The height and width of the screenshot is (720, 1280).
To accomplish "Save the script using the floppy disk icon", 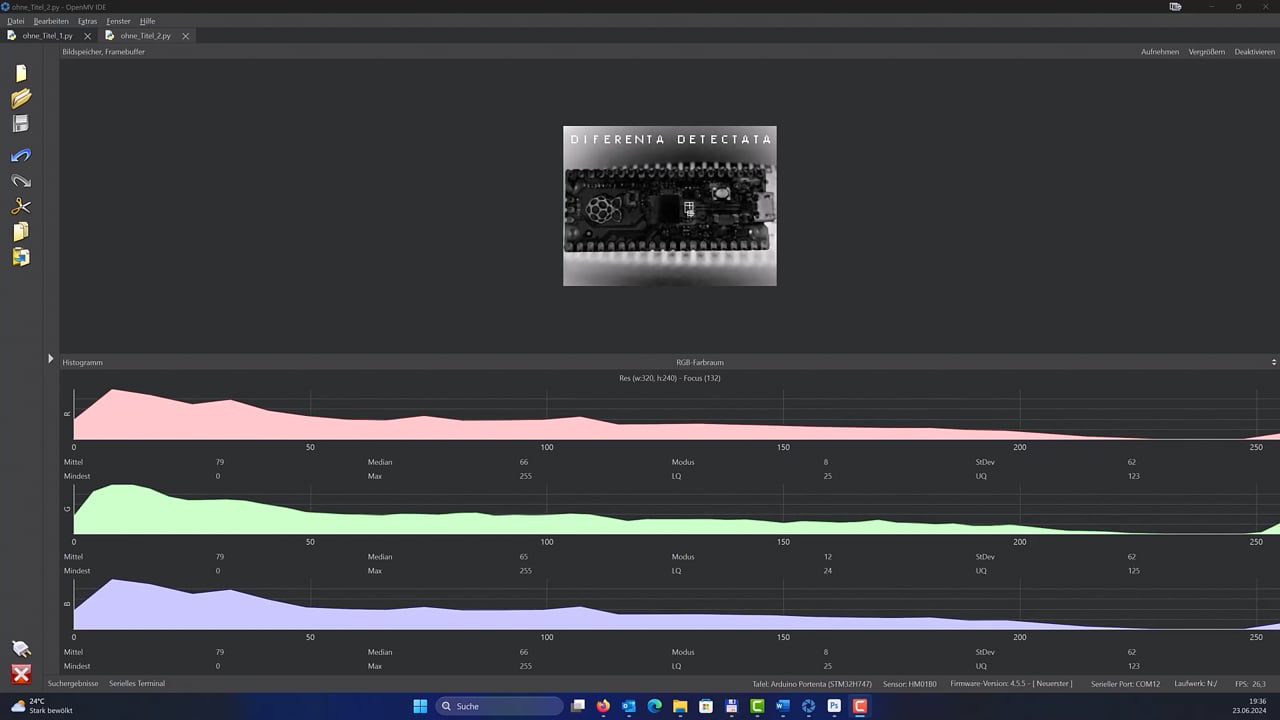I will coord(21,124).
